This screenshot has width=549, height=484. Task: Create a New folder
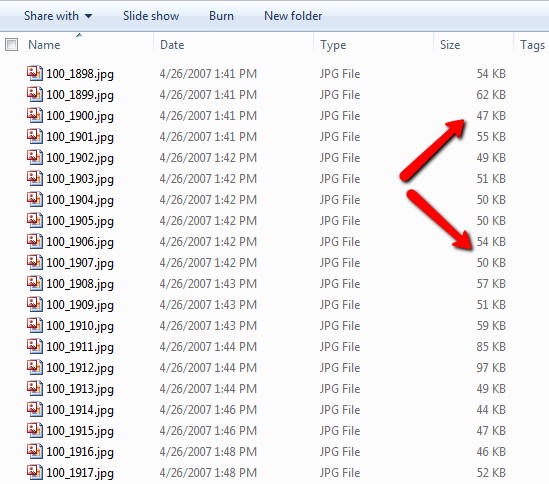pos(293,16)
